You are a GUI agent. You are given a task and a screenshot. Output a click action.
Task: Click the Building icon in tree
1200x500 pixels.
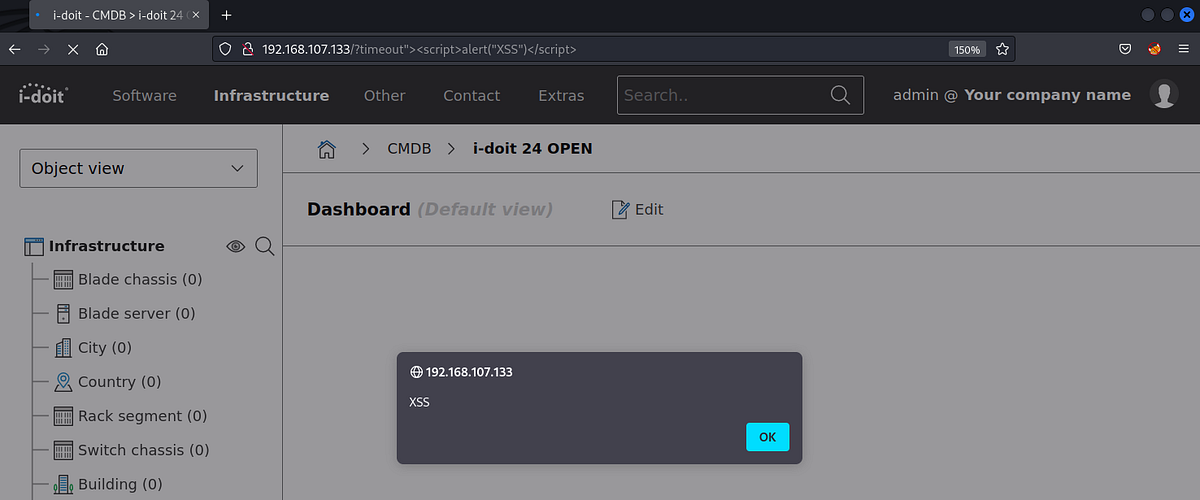coord(63,484)
